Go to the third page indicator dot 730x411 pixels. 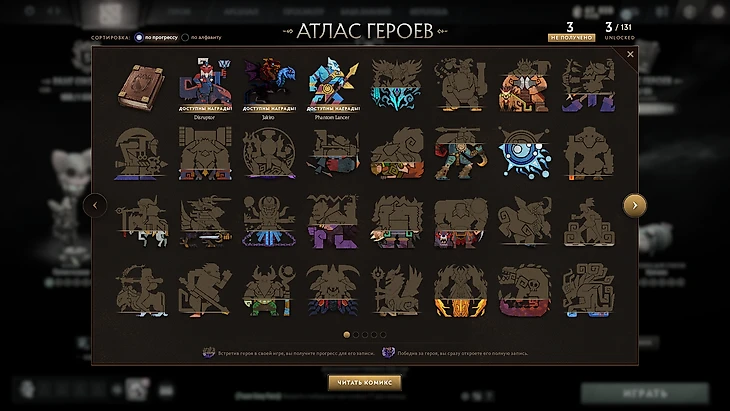point(365,335)
